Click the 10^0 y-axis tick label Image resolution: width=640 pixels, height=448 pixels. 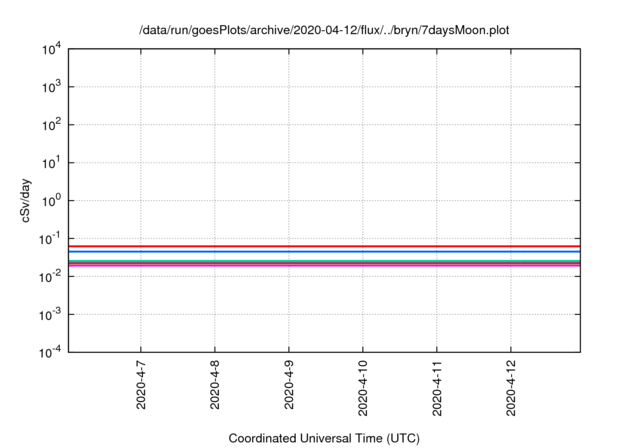(x=51, y=201)
